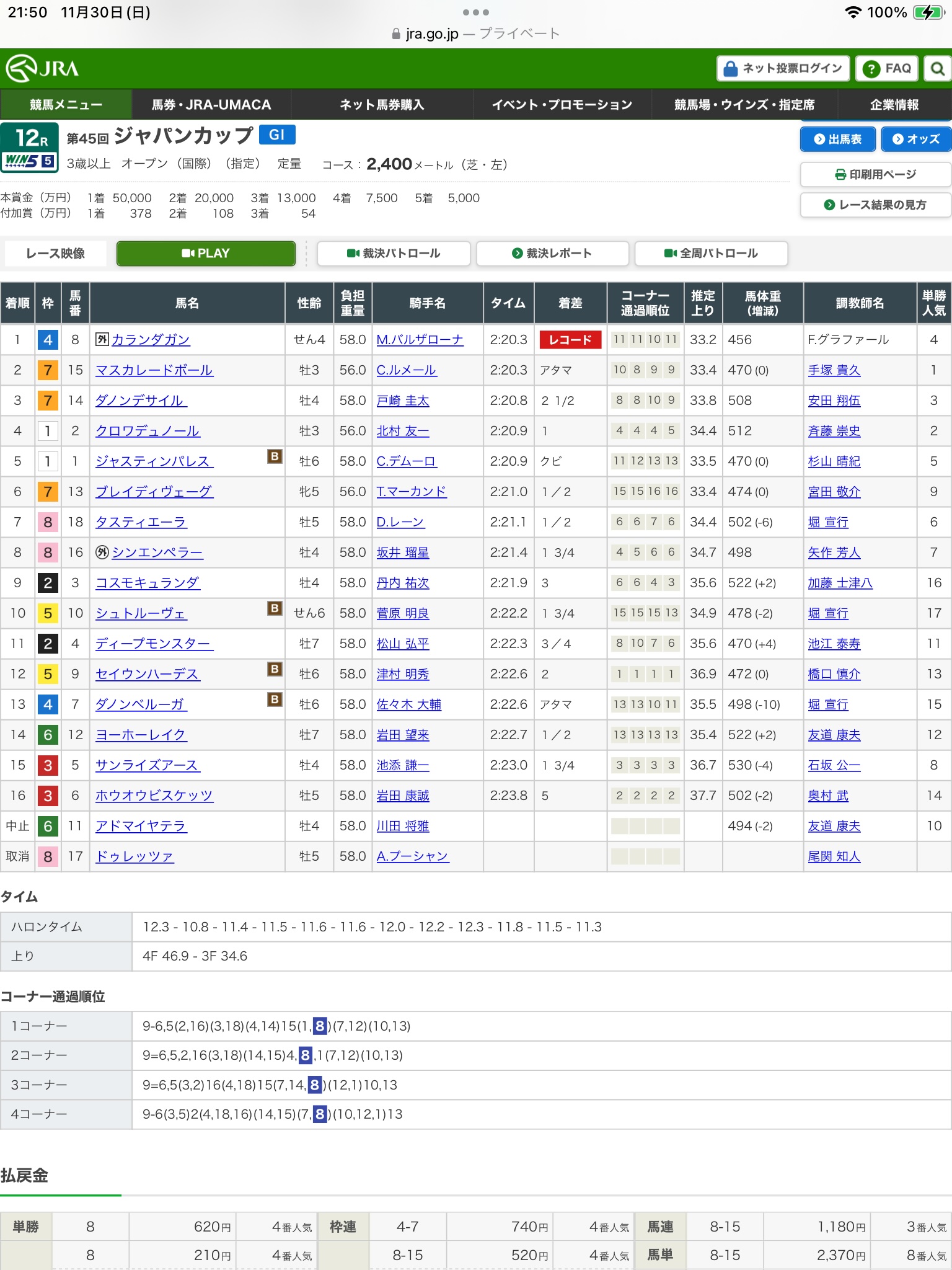Tap the jra.go.jp address bar
The image size is (952, 1270).
pyautogui.click(x=475, y=33)
